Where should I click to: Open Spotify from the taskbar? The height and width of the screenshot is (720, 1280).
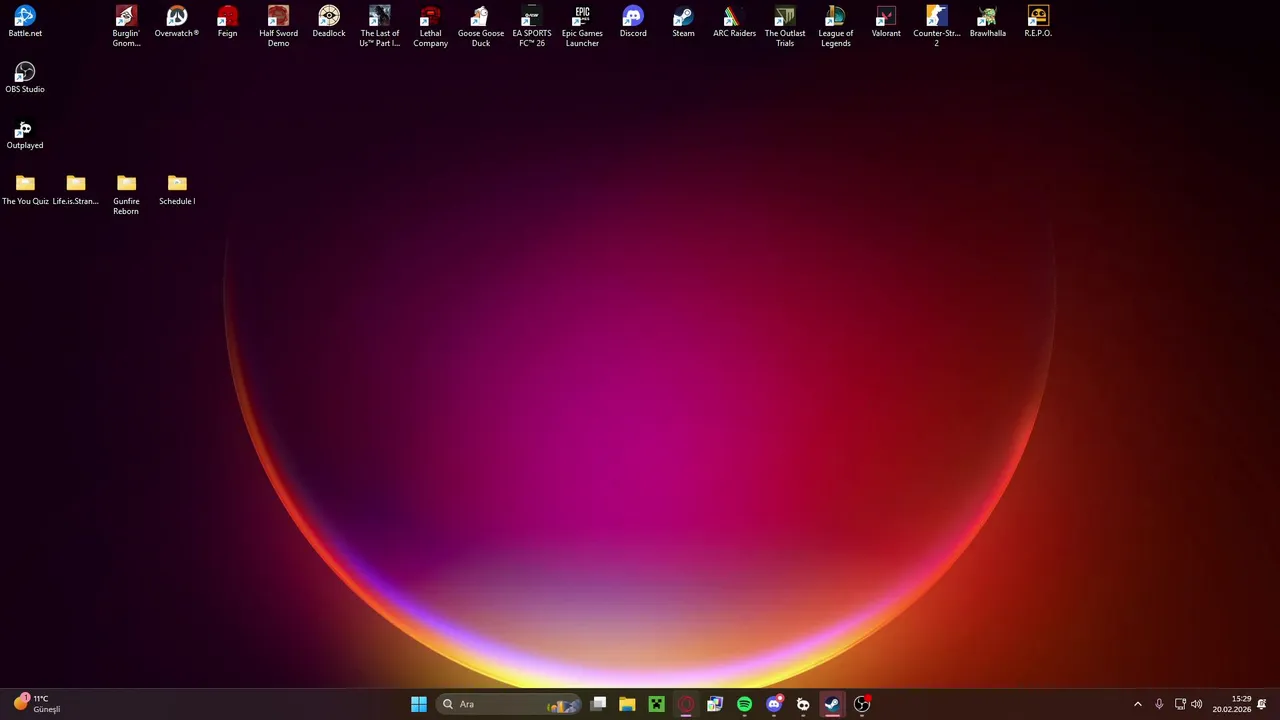[x=744, y=704]
